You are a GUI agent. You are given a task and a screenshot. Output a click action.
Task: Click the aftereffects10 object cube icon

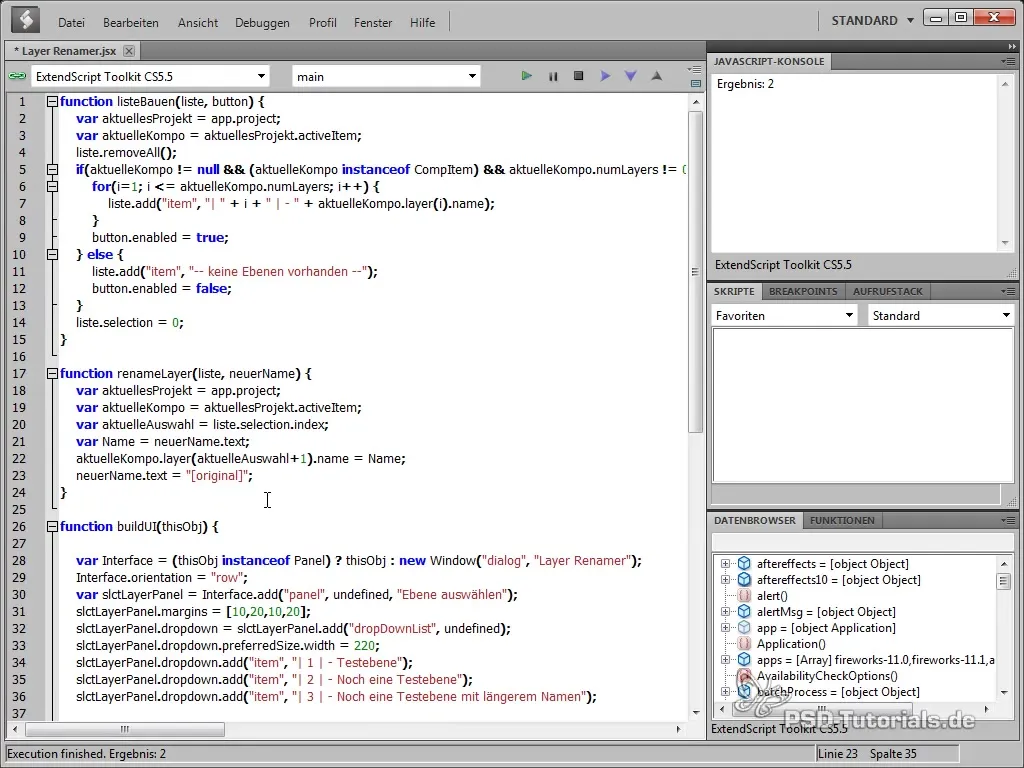pyautogui.click(x=744, y=579)
